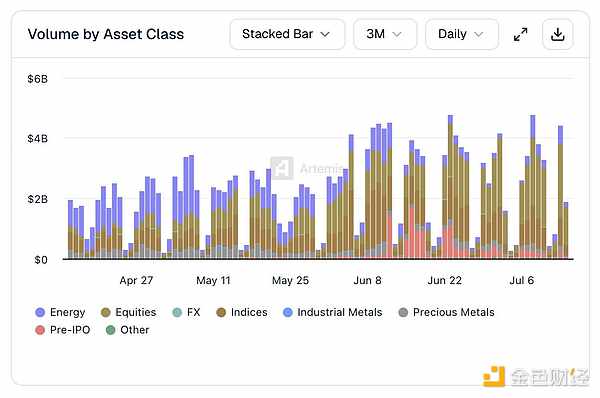The height and width of the screenshot is (398, 600).
Task: Toggle the Other legend entry
Action: point(127,330)
